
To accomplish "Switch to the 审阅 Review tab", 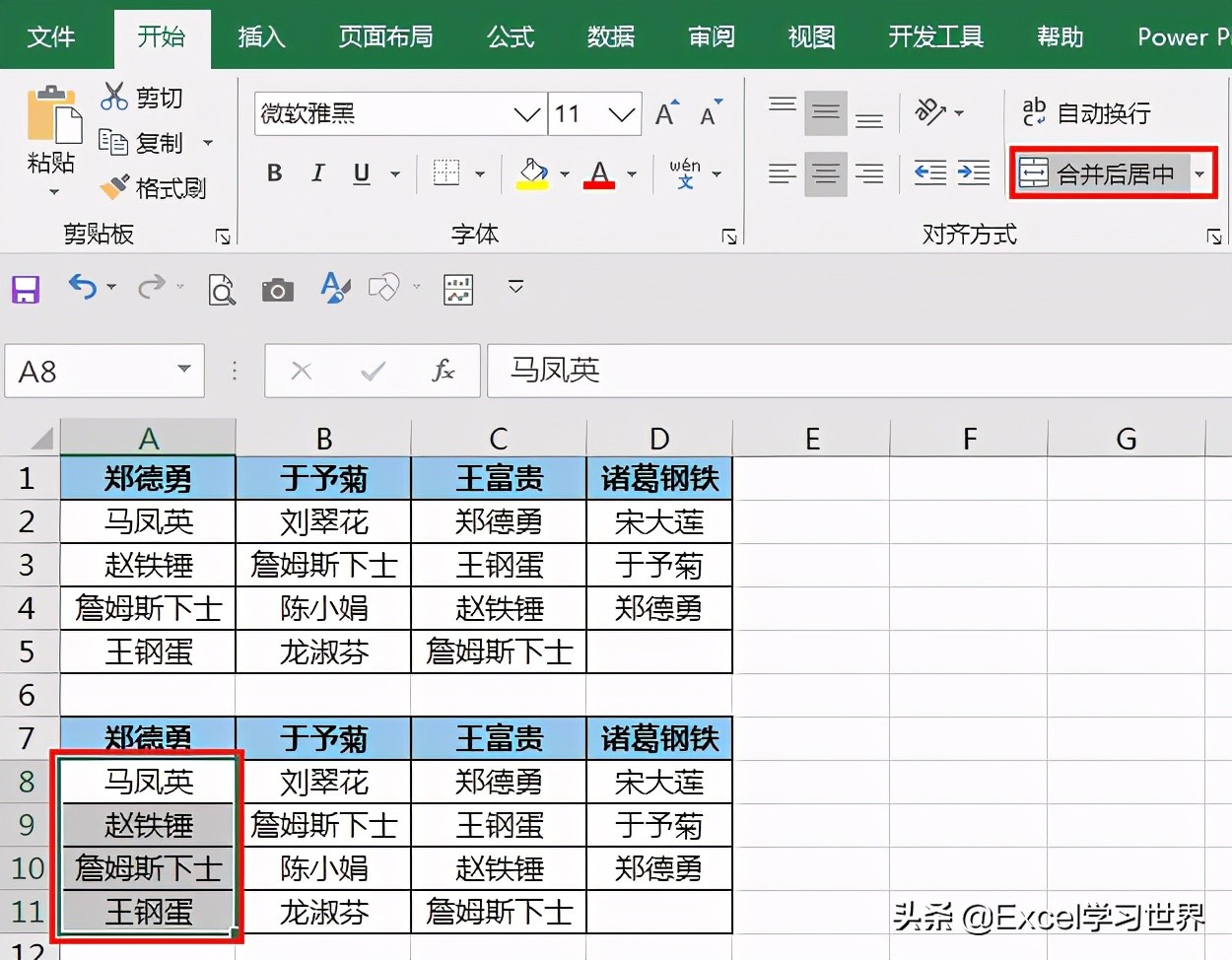I will click(712, 36).
